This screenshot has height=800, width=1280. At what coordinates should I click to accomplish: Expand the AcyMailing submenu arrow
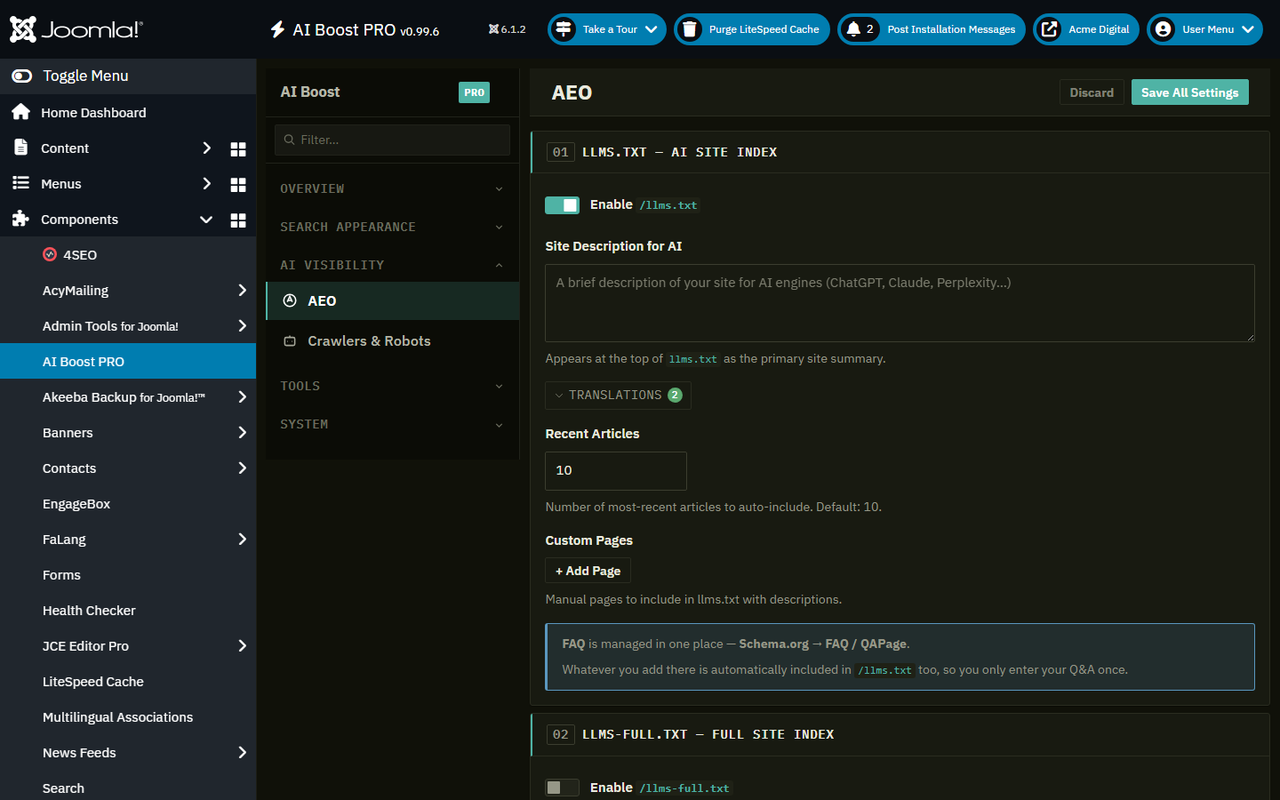coord(242,290)
